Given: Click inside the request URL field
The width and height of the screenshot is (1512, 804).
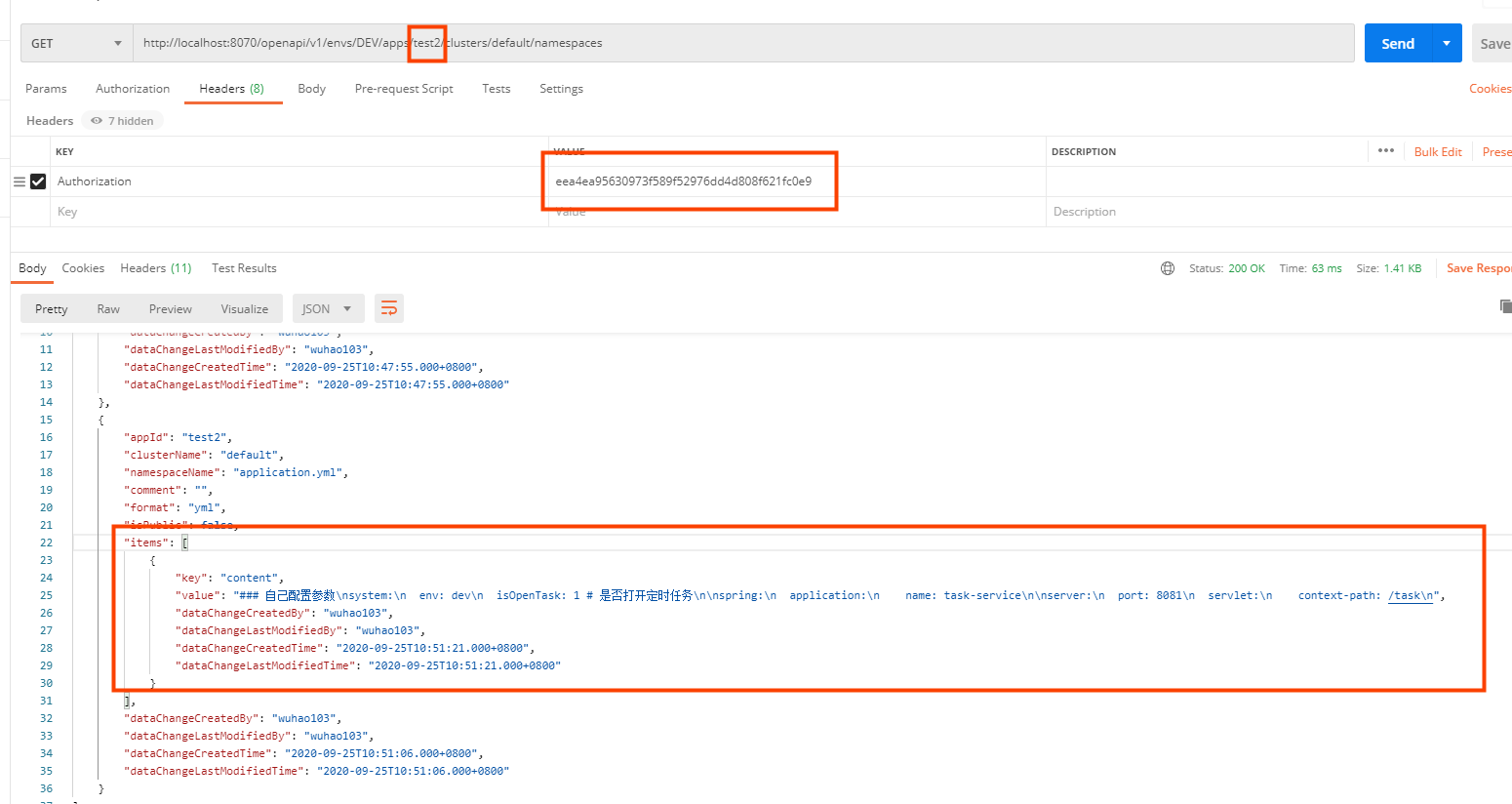Looking at the screenshot, I should click(x=683, y=43).
